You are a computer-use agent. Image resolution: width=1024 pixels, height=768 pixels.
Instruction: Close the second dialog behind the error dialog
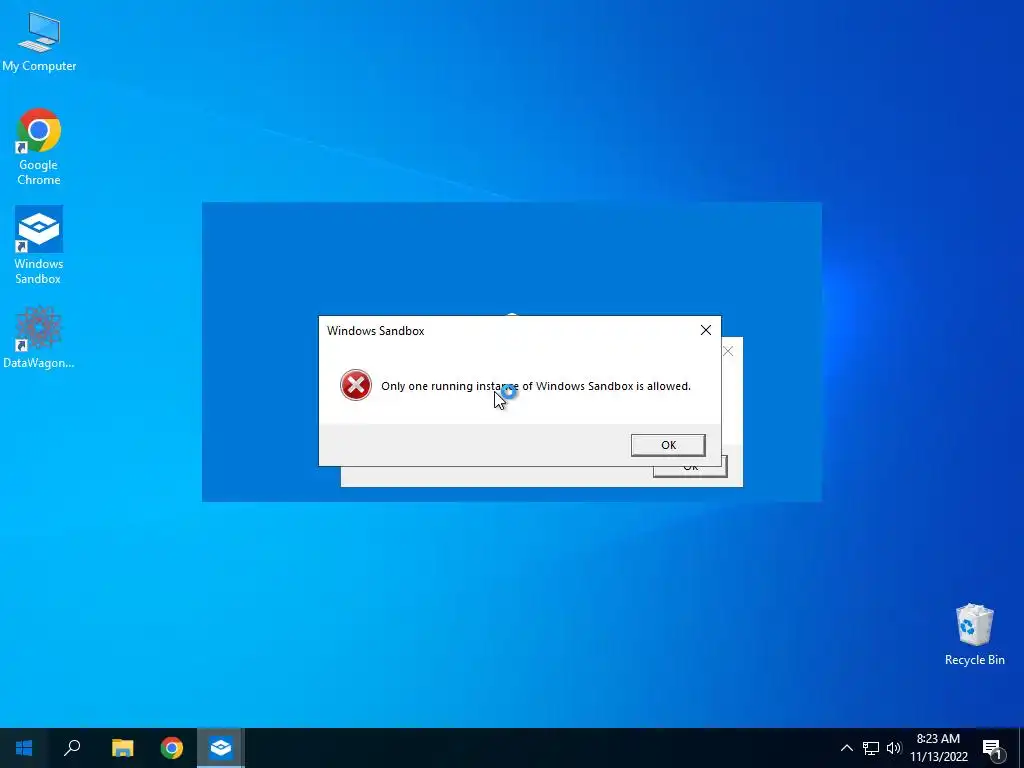pos(729,351)
